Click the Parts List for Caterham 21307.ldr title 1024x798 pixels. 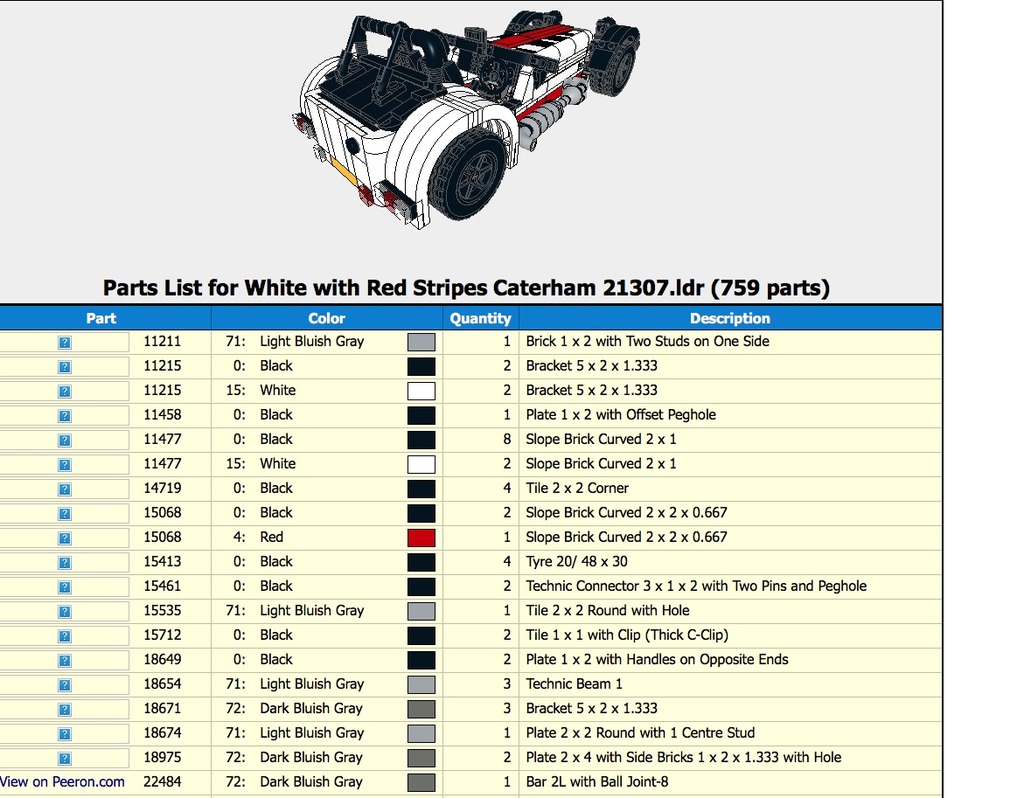click(466, 288)
